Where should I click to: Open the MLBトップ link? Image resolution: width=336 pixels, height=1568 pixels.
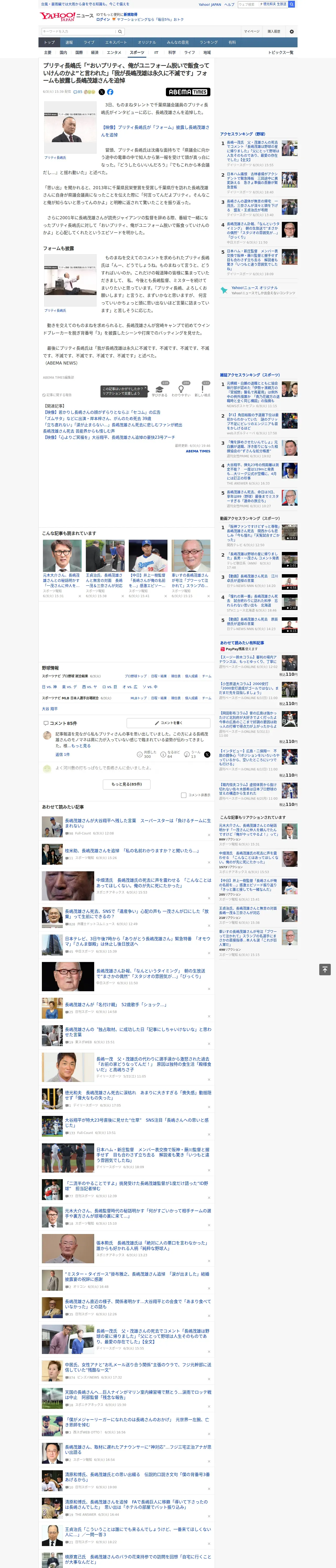pos(138,698)
